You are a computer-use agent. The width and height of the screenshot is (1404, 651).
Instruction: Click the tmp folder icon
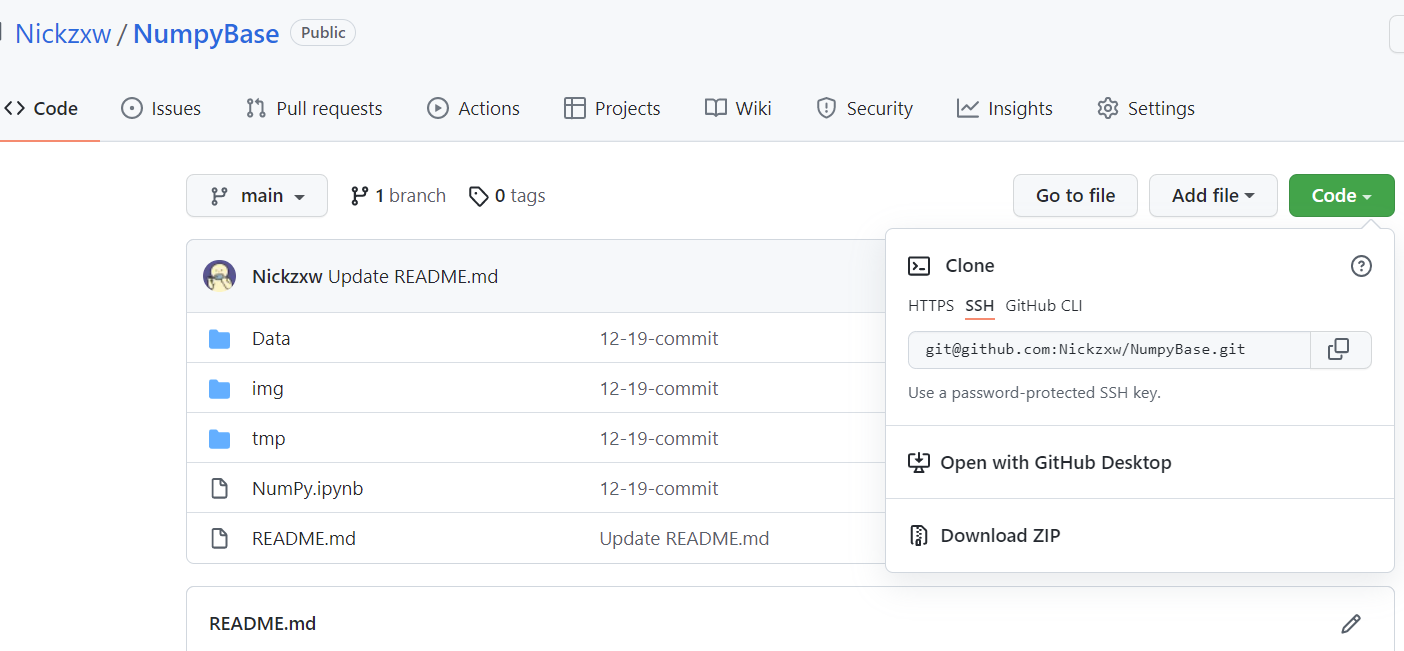(x=219, y=439)
